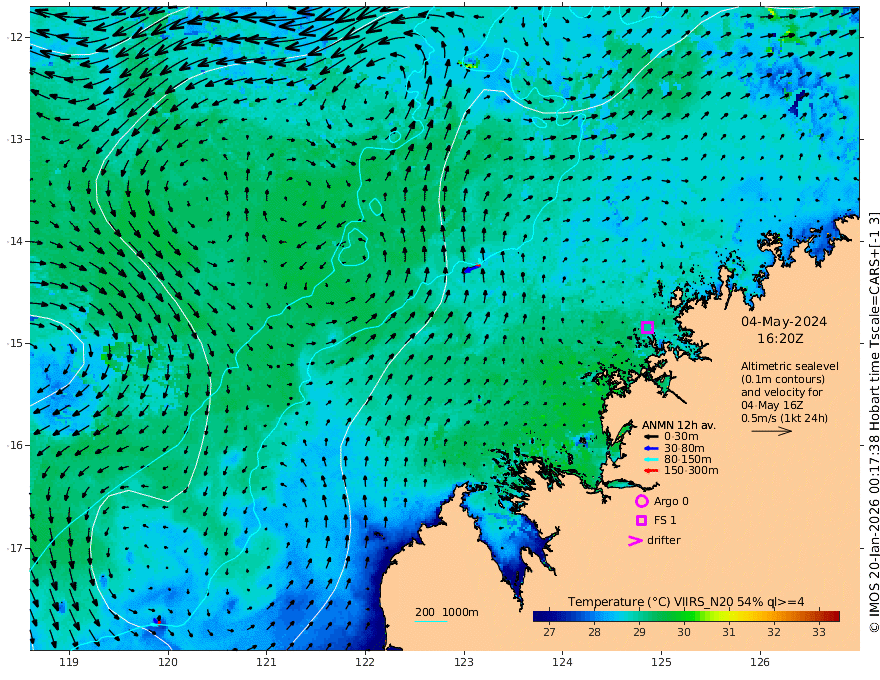Click the vertical IMOS copyright text

click(873, 422)
